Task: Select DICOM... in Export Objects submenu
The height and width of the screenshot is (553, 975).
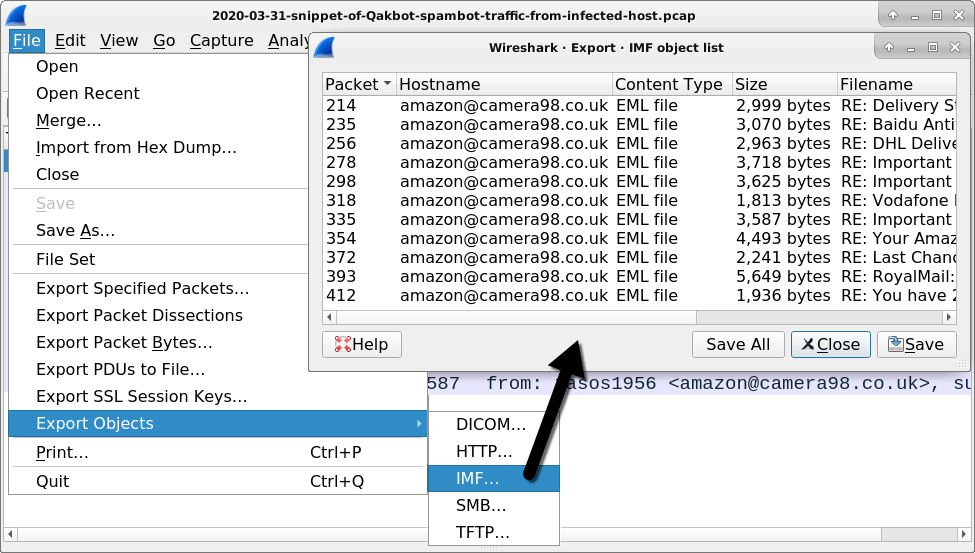Action: [494, 425]
